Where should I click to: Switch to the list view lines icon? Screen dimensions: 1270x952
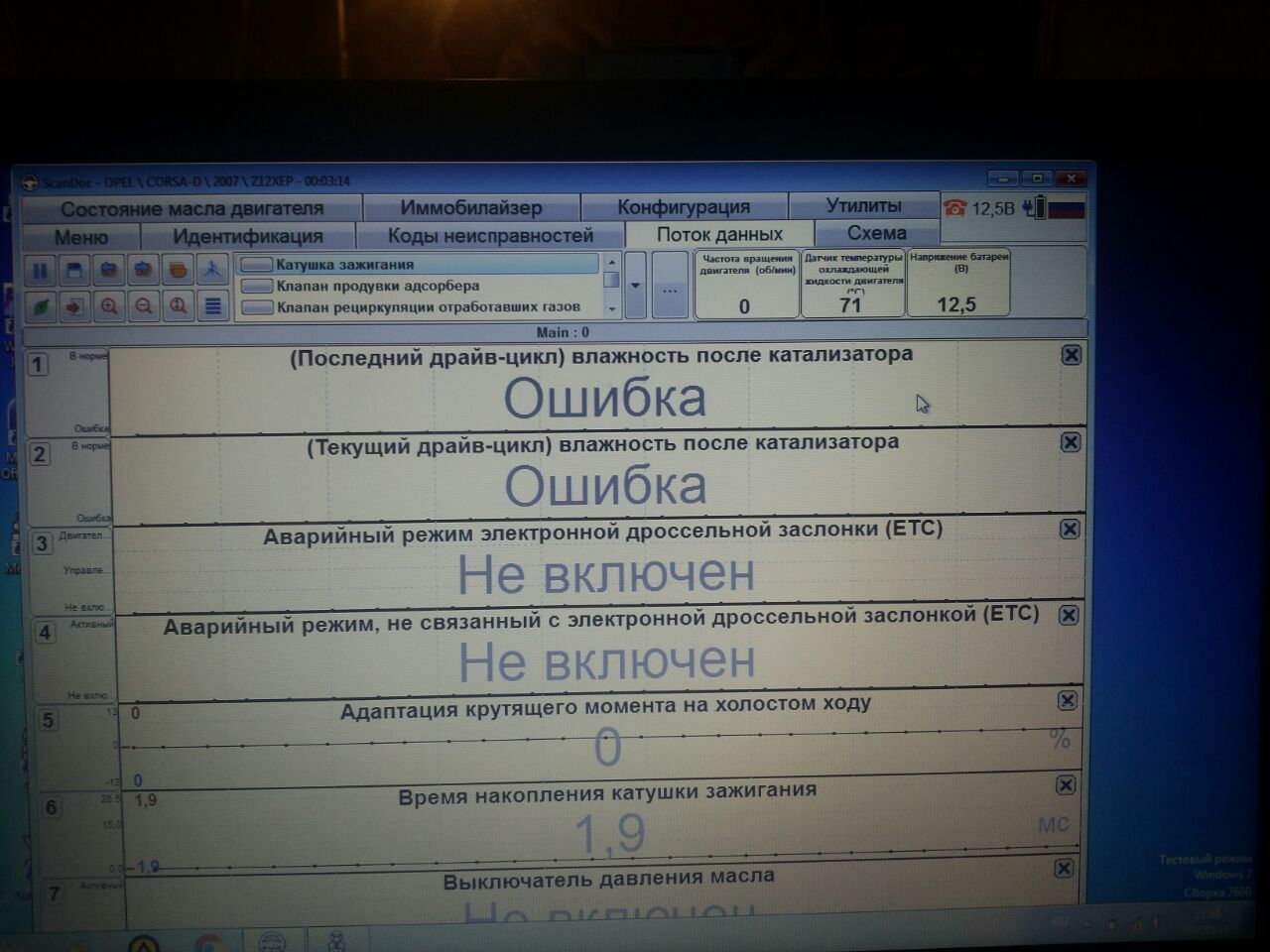coord(213,306)
